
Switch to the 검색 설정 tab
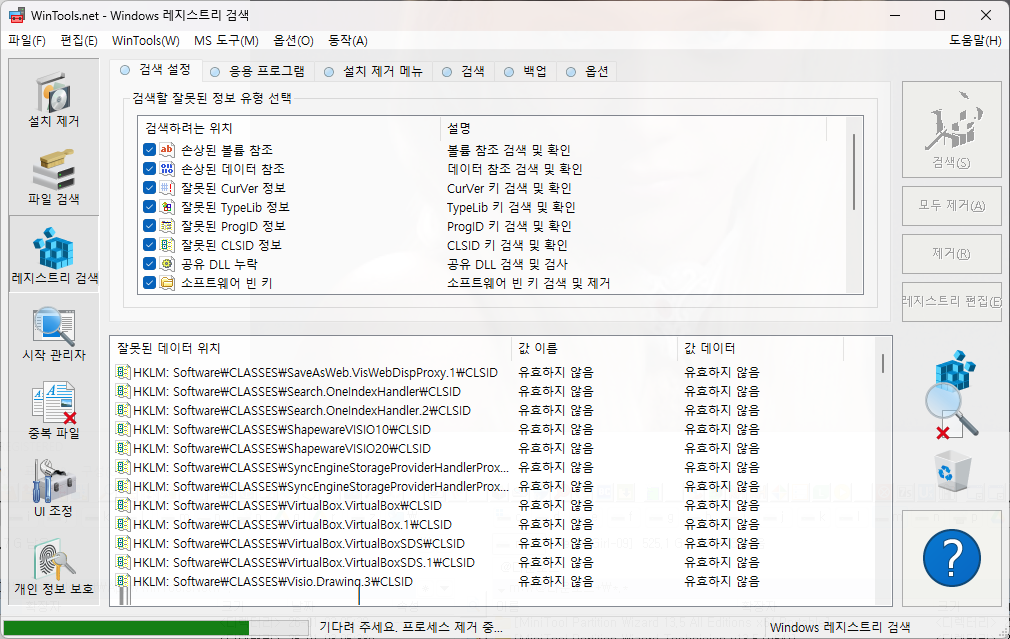point(156,70)
